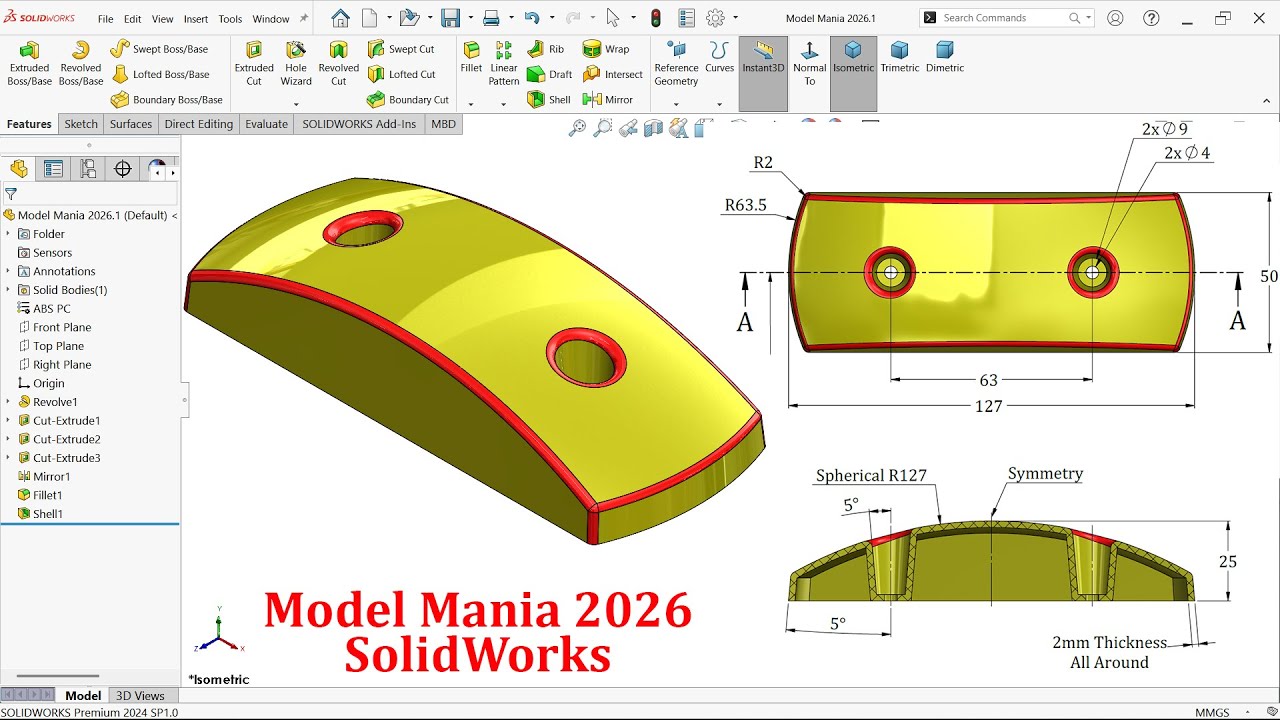1280x720 pixels.
Task: Click the Home icon in top toolbar
Action: [x=341, y=18]
